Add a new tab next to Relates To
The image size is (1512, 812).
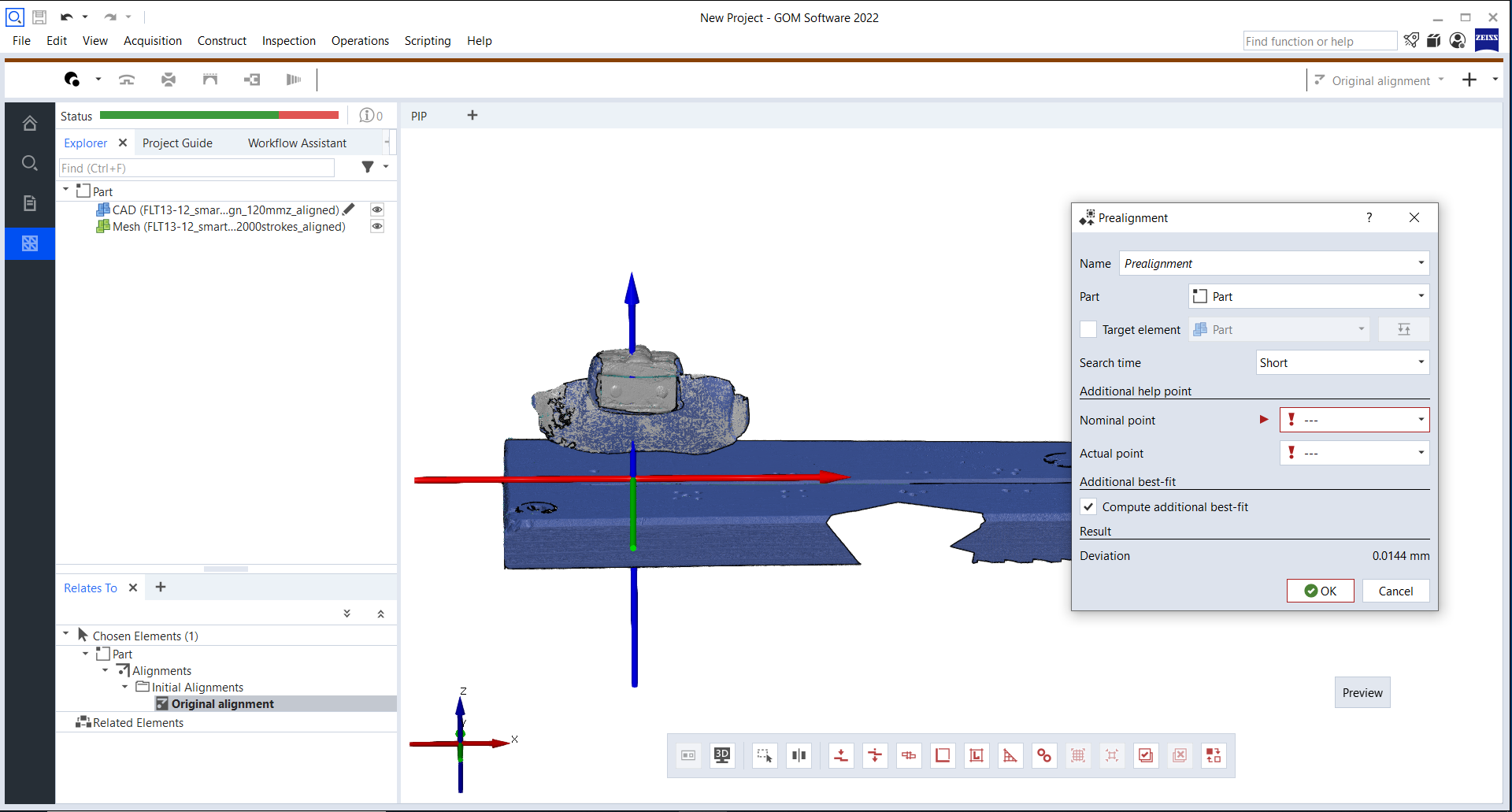tap(161, 587)
